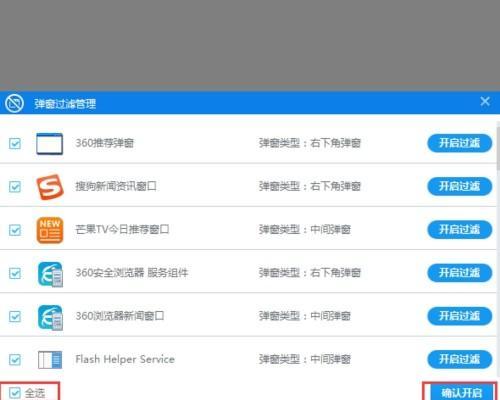Click the 360推荐弹窗 window icon
This screenshot has height=400, width=500.
49,144
